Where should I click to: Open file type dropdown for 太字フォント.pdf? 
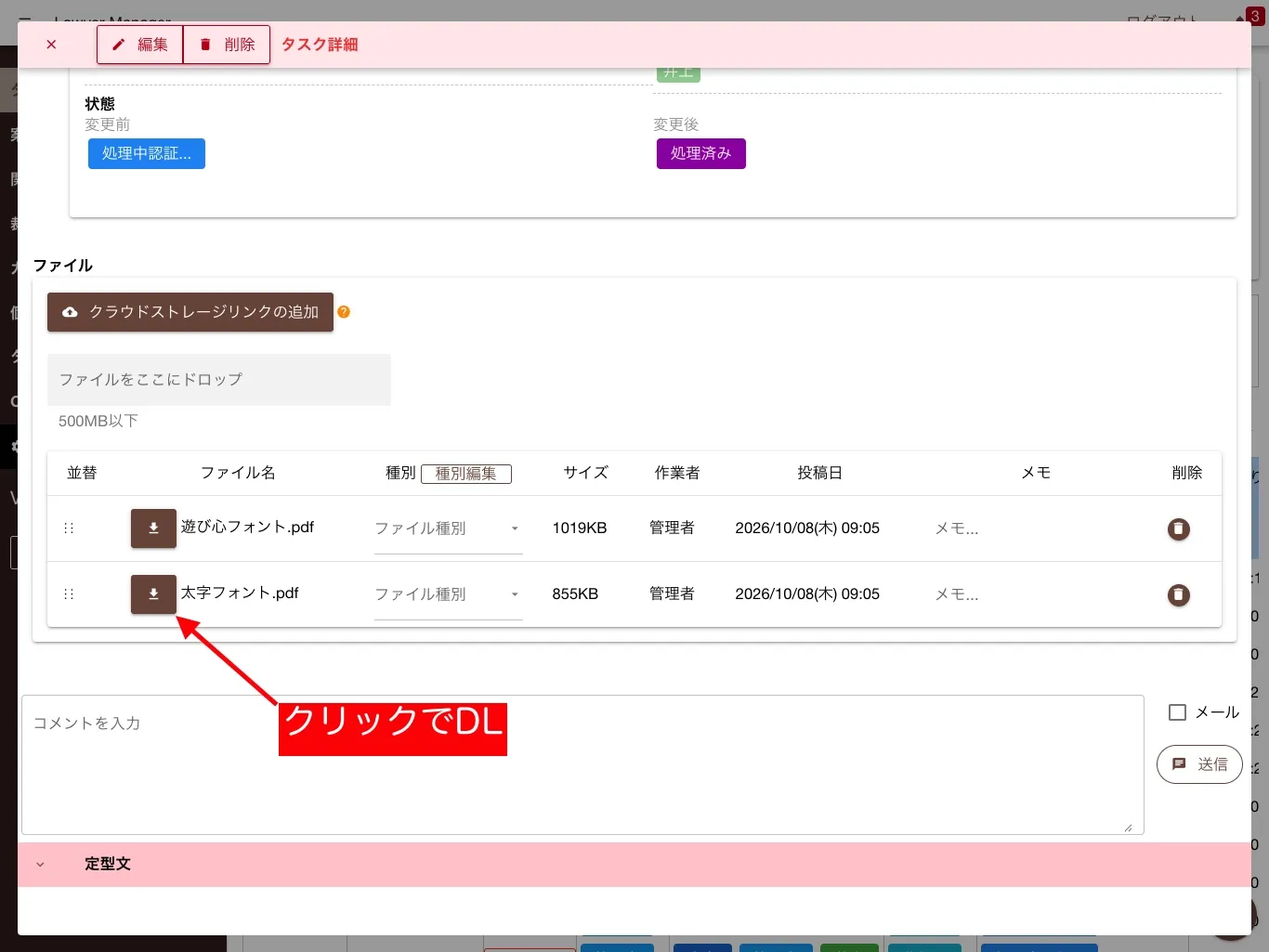point(449,595)
